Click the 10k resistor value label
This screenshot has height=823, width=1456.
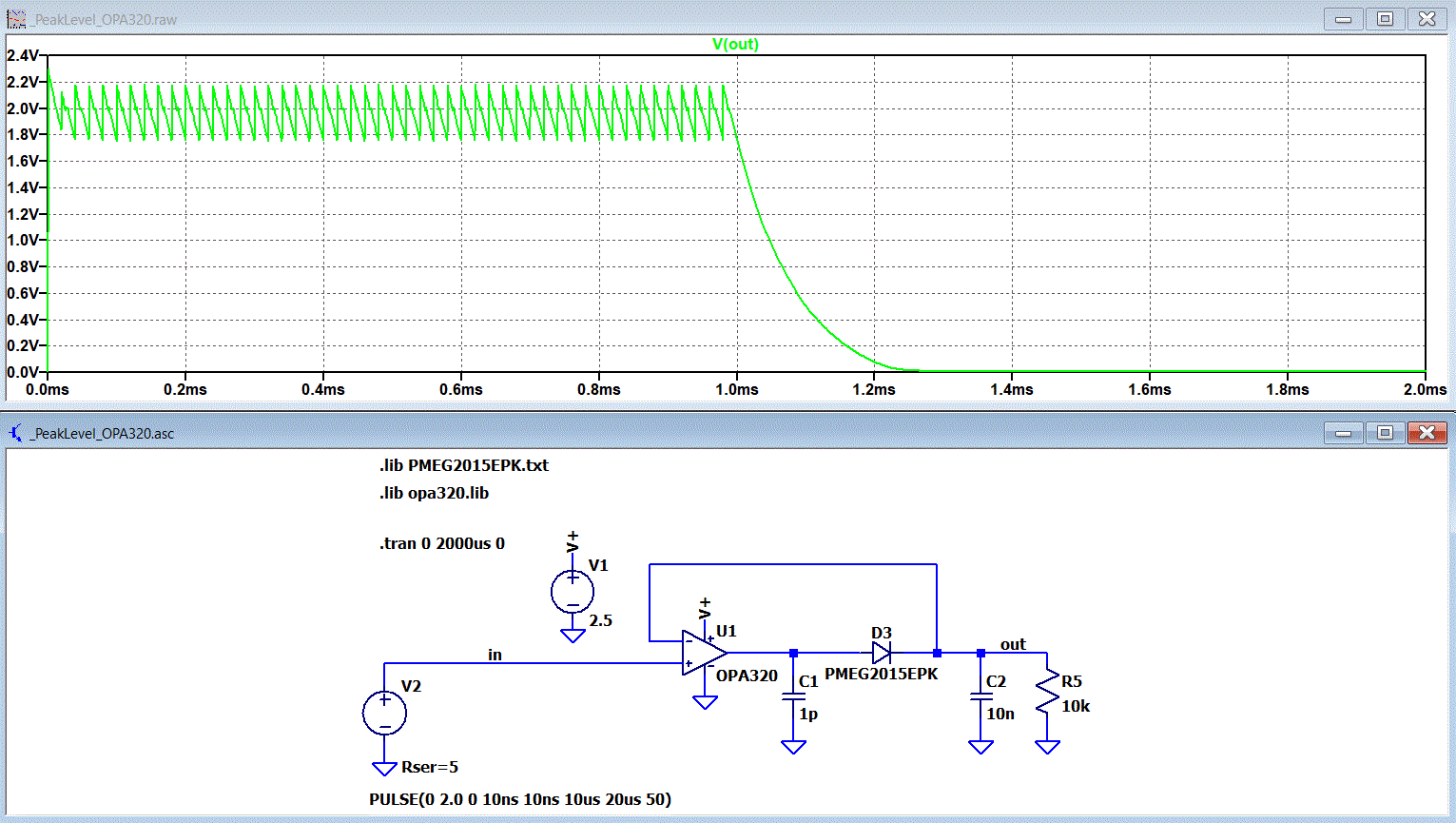coord(1076,706)
